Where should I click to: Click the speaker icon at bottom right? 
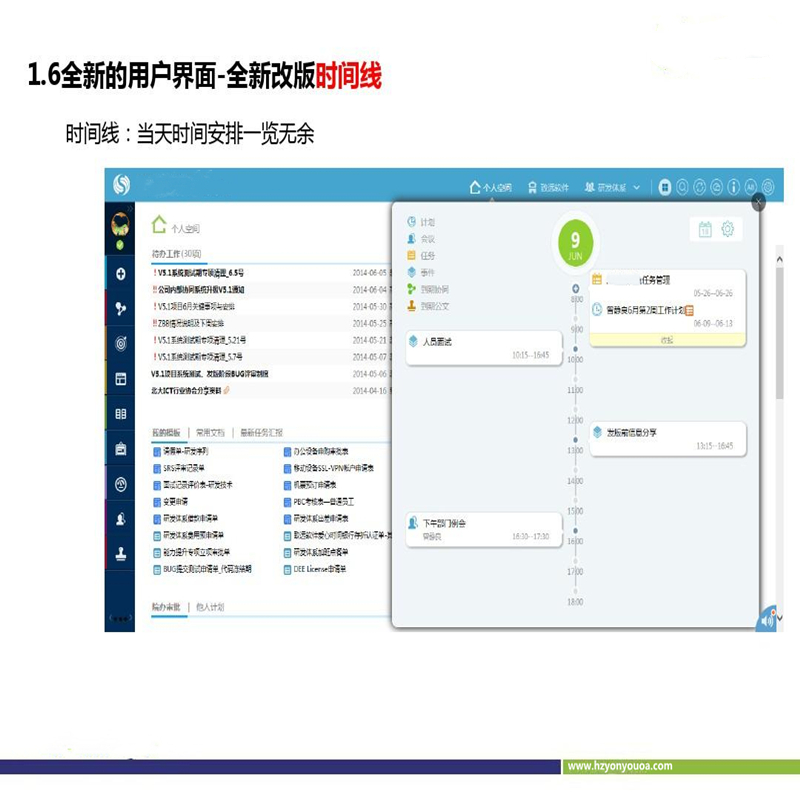(767, 620)
